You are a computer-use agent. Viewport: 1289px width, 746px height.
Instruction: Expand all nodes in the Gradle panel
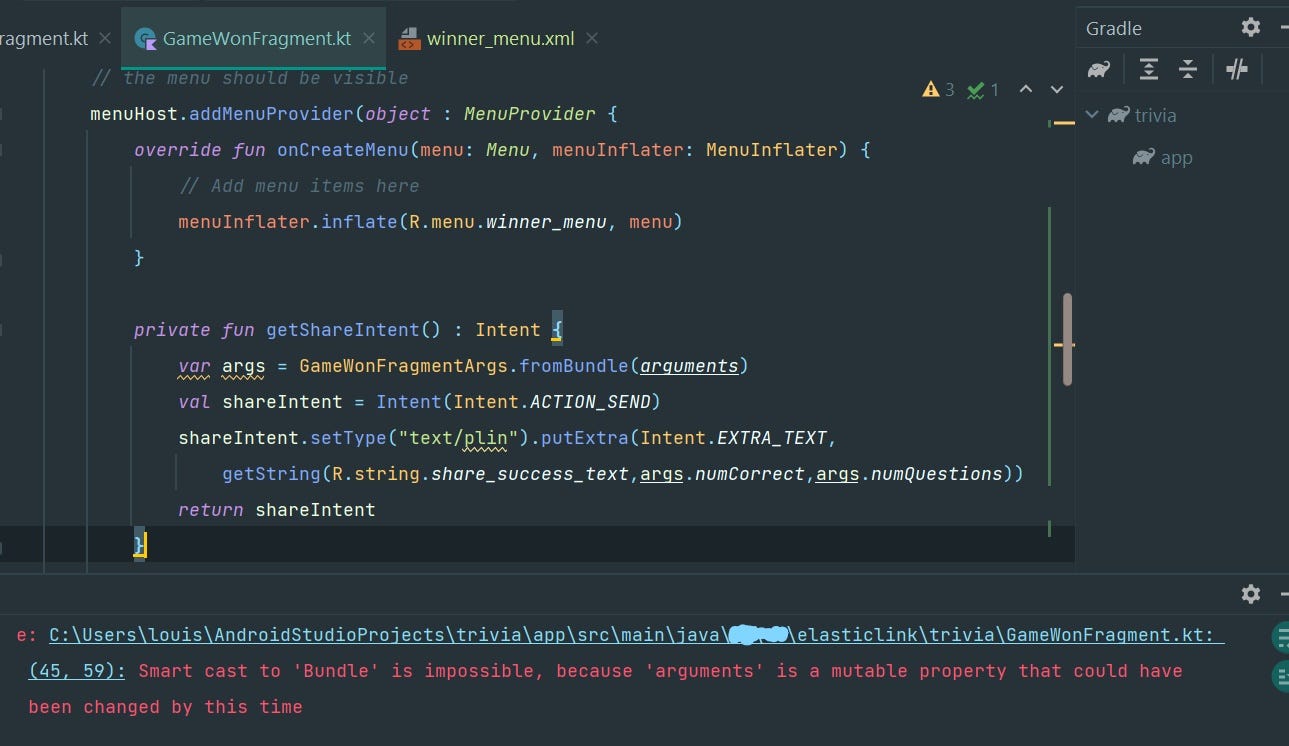pyautogui.click(x=1148, y=69)
